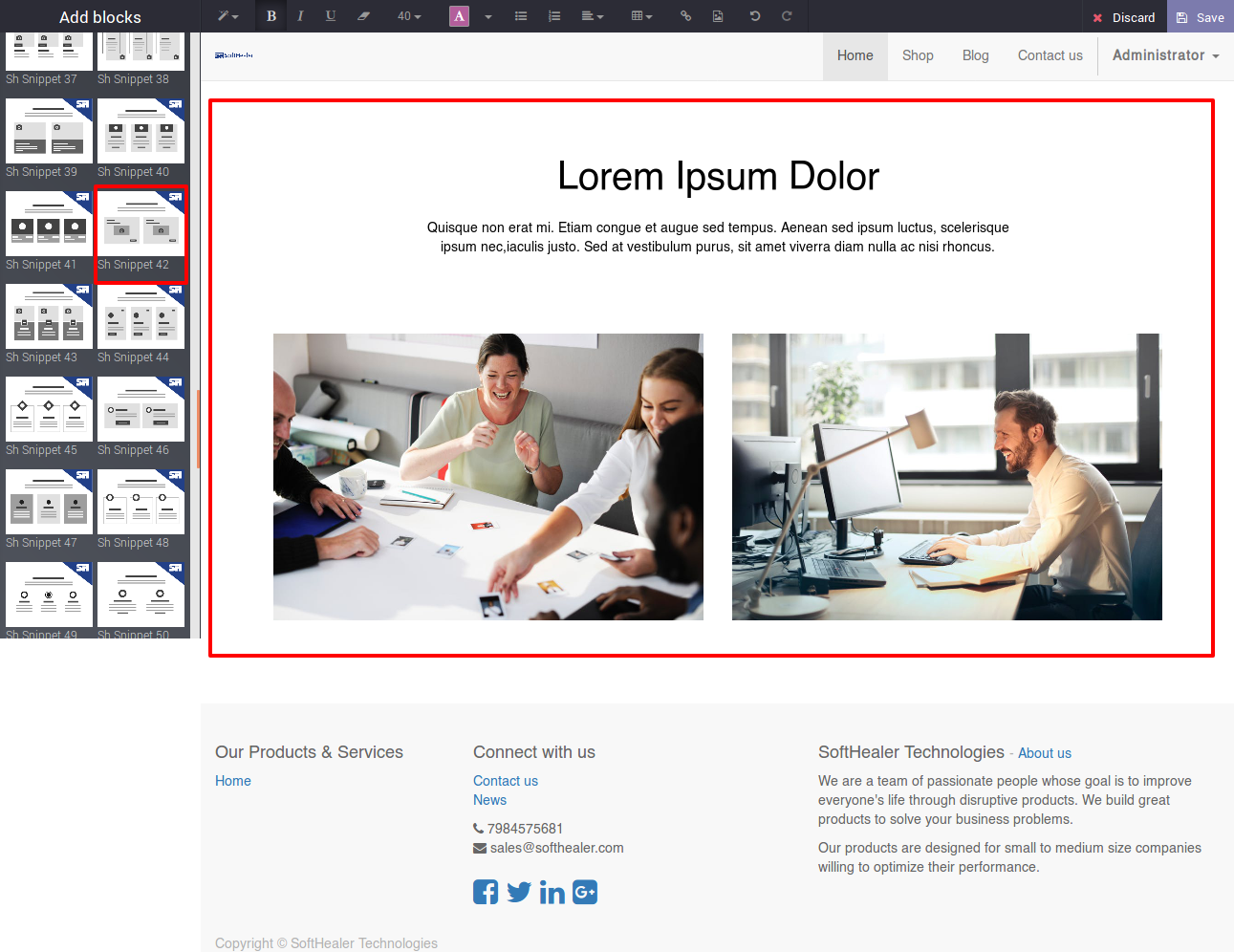
Task: Select Sh Snippet 39 block
Action: coord(48,140)
